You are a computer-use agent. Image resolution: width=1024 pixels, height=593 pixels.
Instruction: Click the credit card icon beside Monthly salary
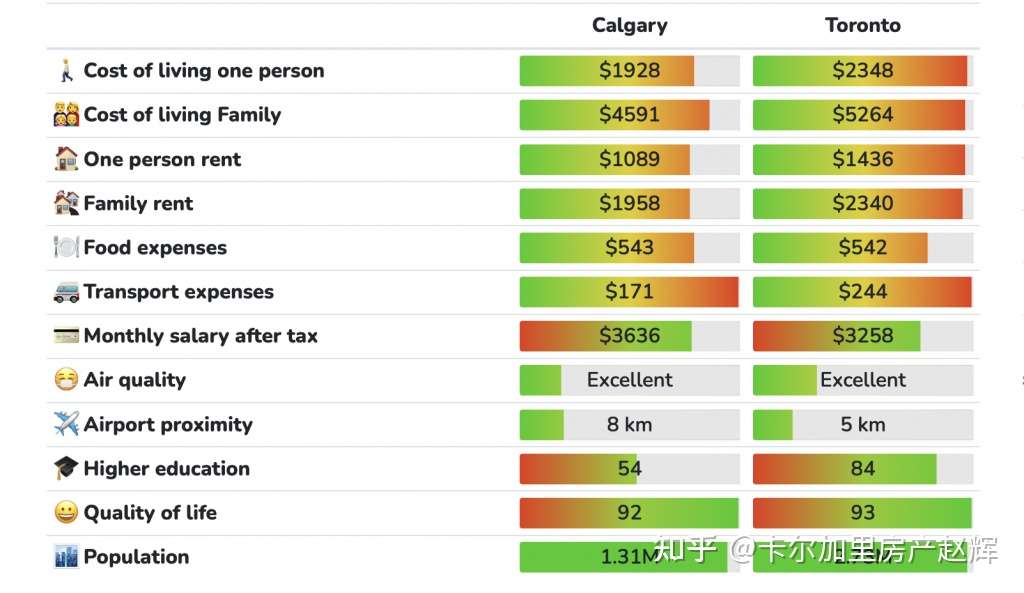click(66, 336)
